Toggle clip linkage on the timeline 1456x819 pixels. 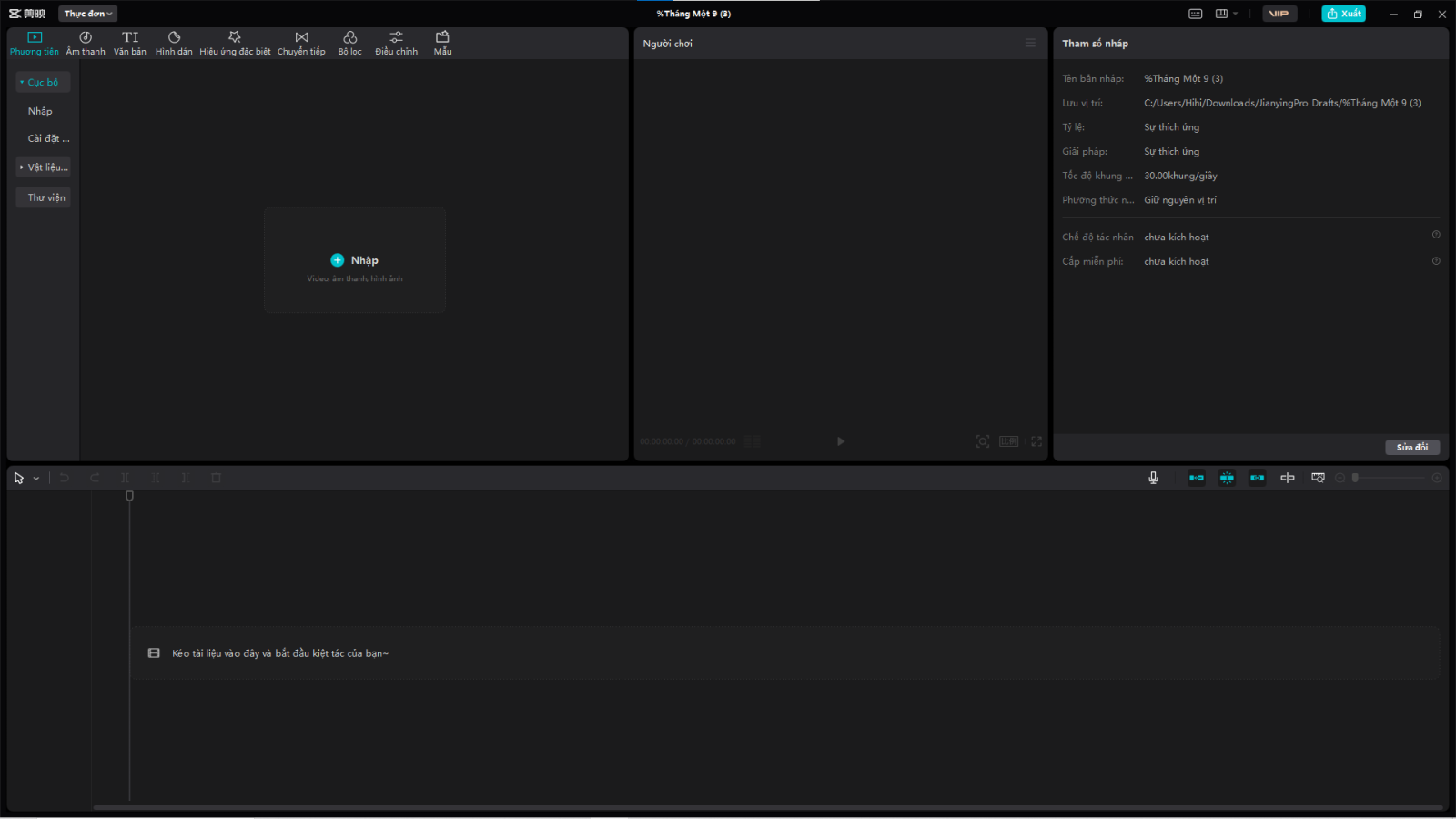1257,478
